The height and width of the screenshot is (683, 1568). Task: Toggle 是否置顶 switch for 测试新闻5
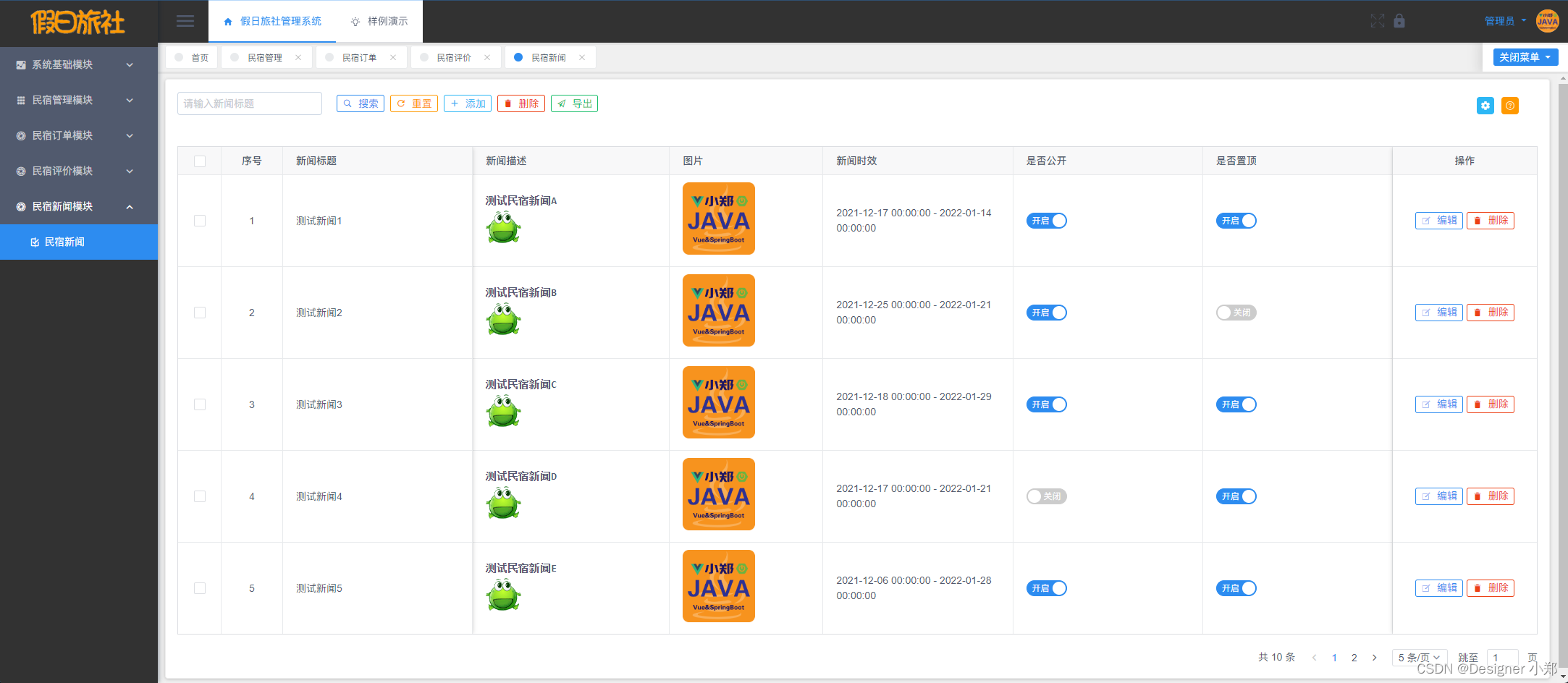(x=1236, y=588)
